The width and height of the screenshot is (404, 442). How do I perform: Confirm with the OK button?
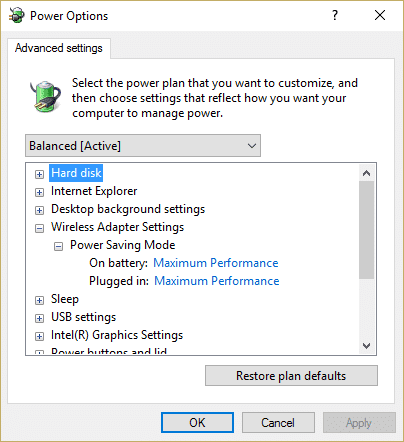tap(197, 423)
